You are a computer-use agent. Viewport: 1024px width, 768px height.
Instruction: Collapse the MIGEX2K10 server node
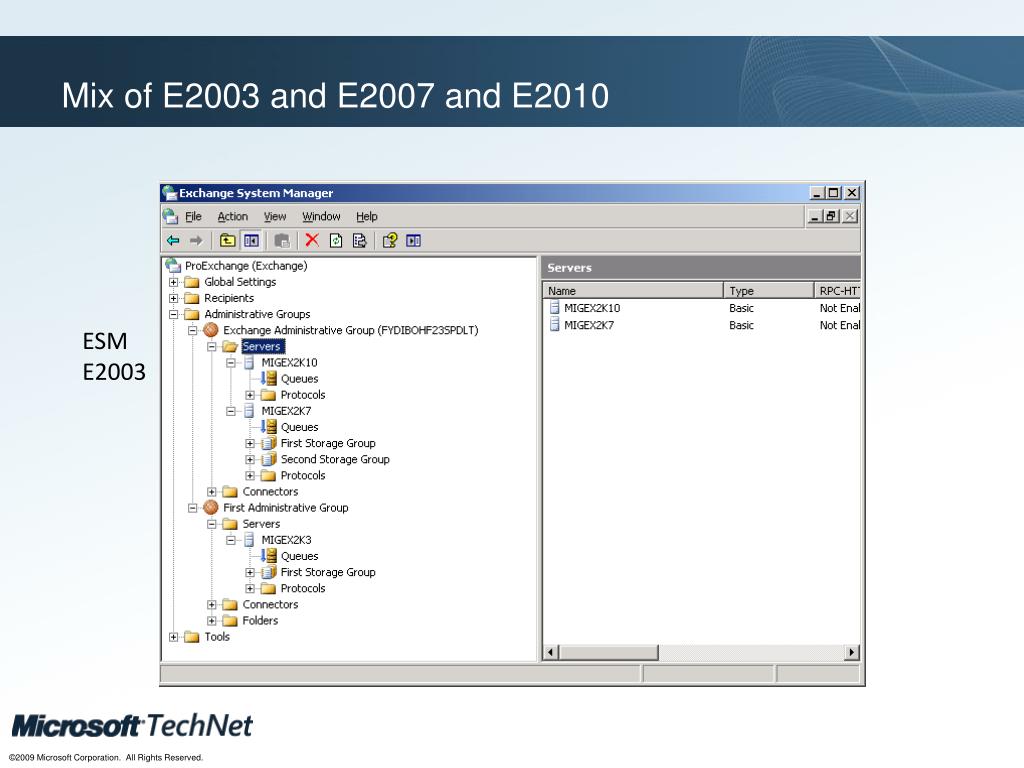point(231,362)
